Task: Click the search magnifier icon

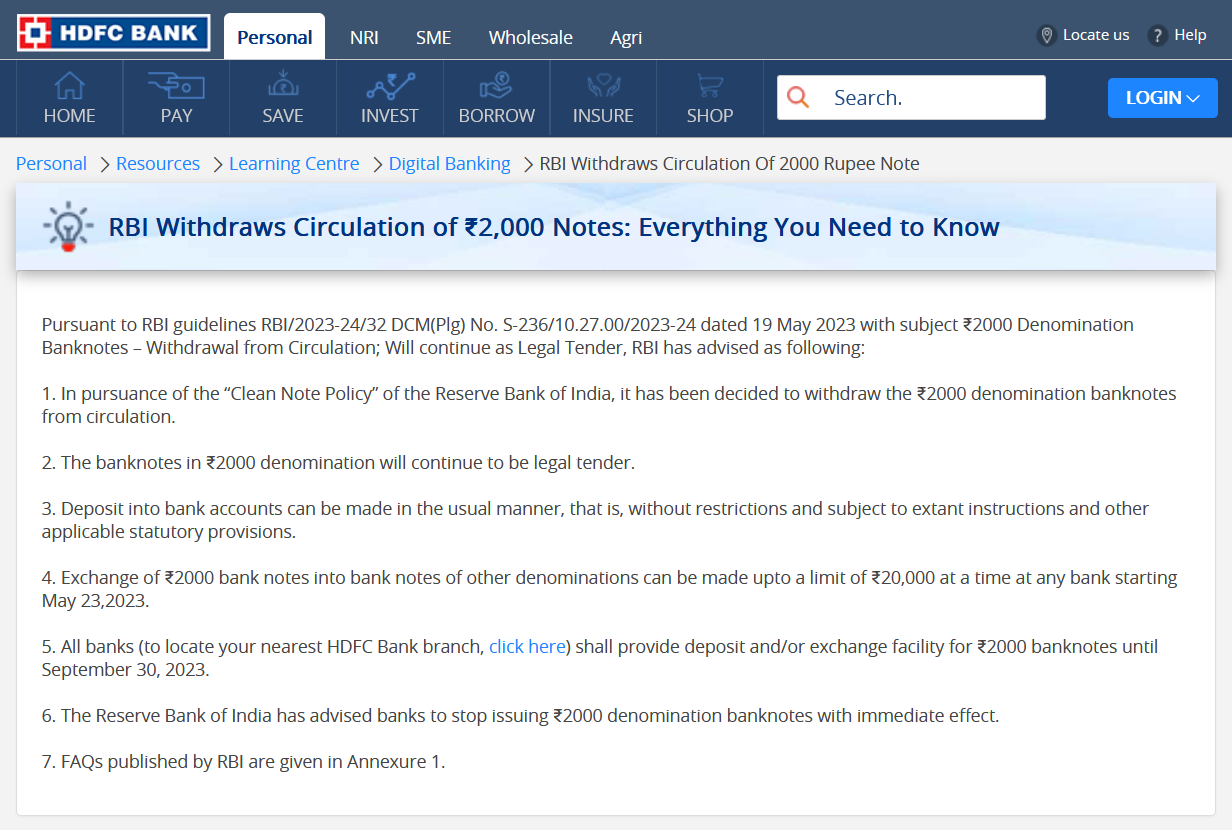Action: pyautogui.click(x=798, y=98)
